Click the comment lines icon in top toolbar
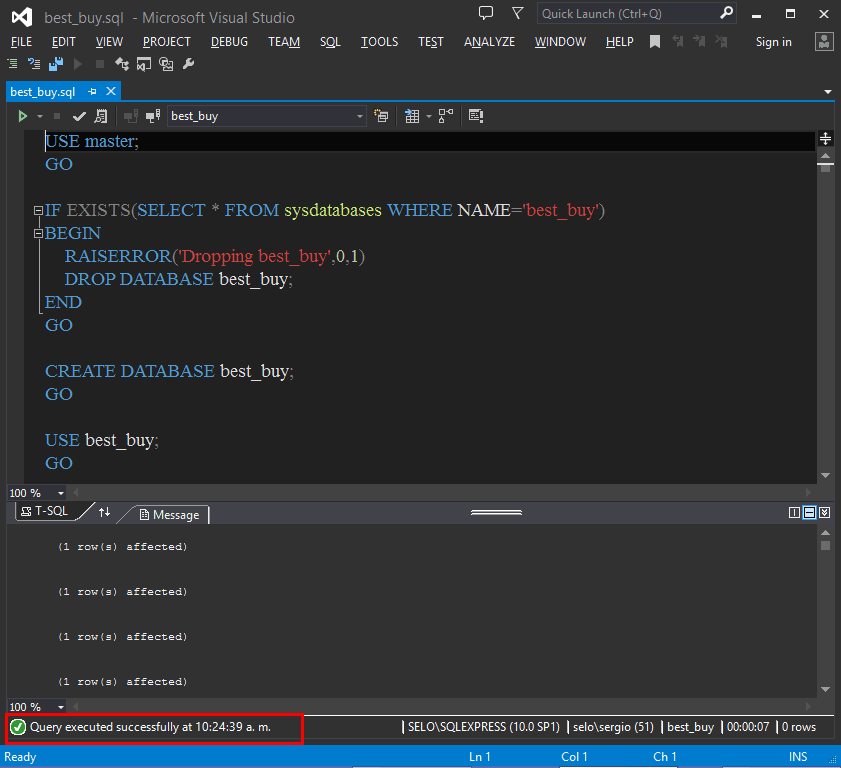The width and height of the screenshot is (841, 768). click(34, 64)
